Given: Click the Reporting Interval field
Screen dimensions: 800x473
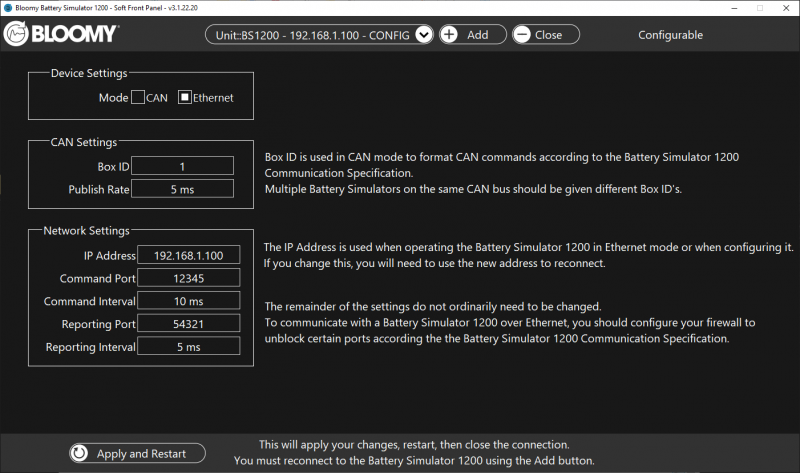Looking at the screenshot, I should click(188, 346).
